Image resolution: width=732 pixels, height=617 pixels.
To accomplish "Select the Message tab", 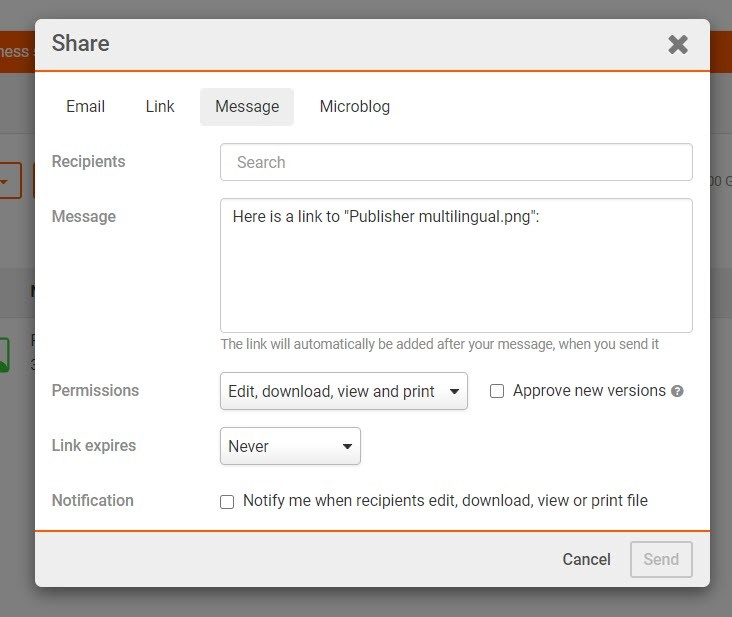I will [x=247, y=107].
